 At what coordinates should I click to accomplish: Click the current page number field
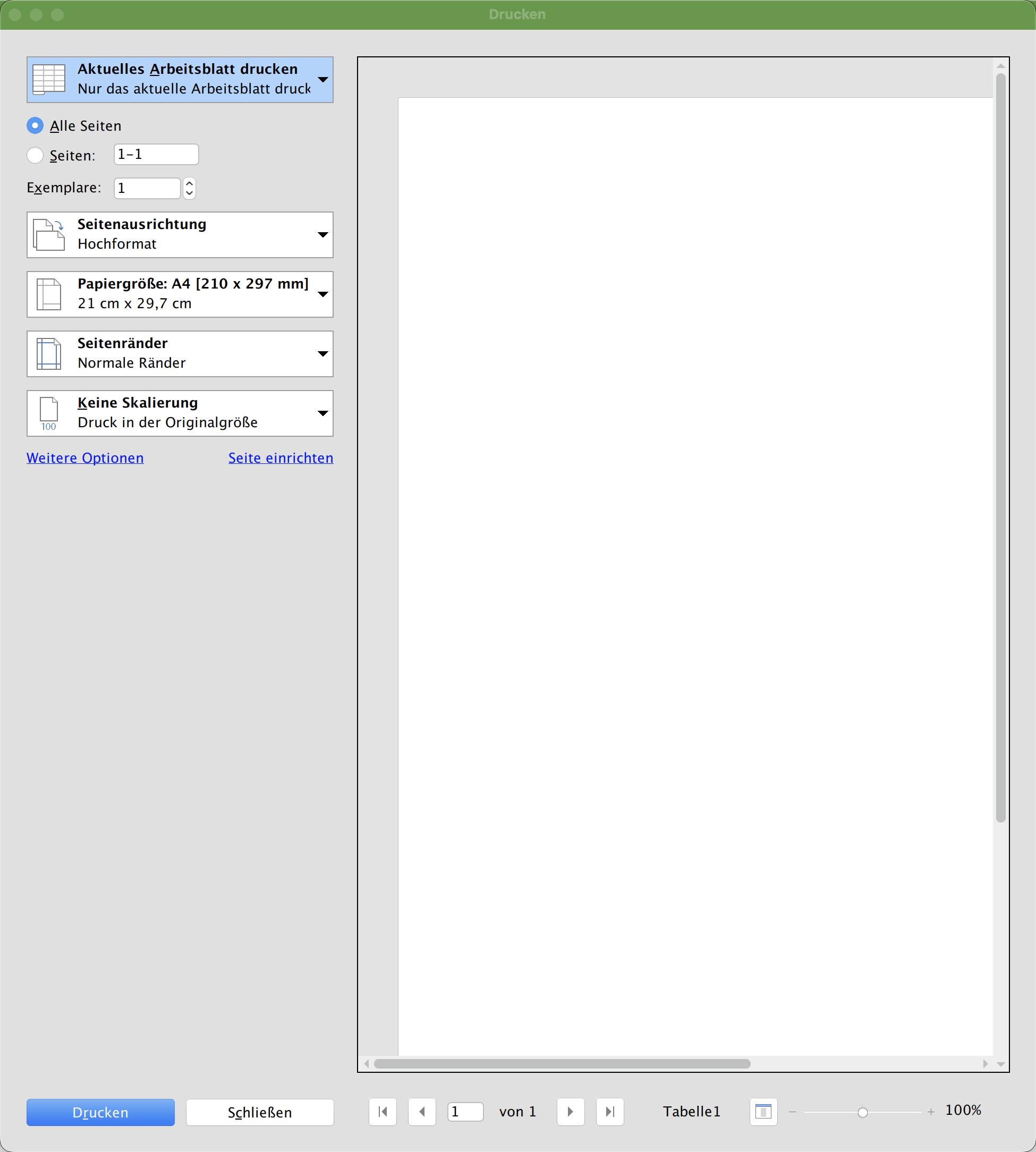(x=465, y=1112)
